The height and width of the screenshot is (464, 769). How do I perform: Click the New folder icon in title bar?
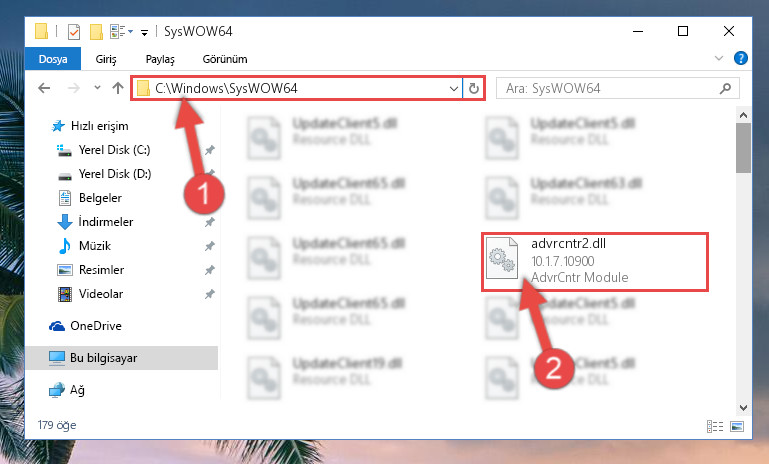coord(96,32)
